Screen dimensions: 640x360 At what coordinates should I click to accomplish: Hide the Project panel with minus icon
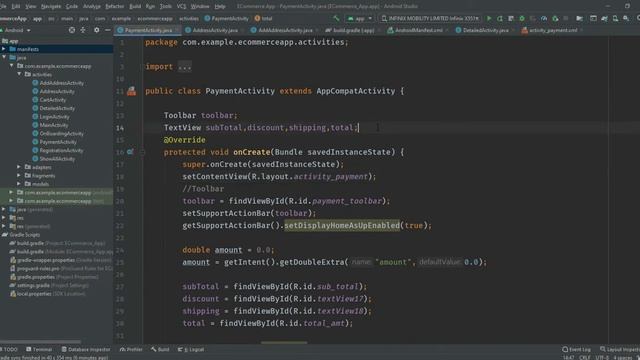click(x=107, y=30)
